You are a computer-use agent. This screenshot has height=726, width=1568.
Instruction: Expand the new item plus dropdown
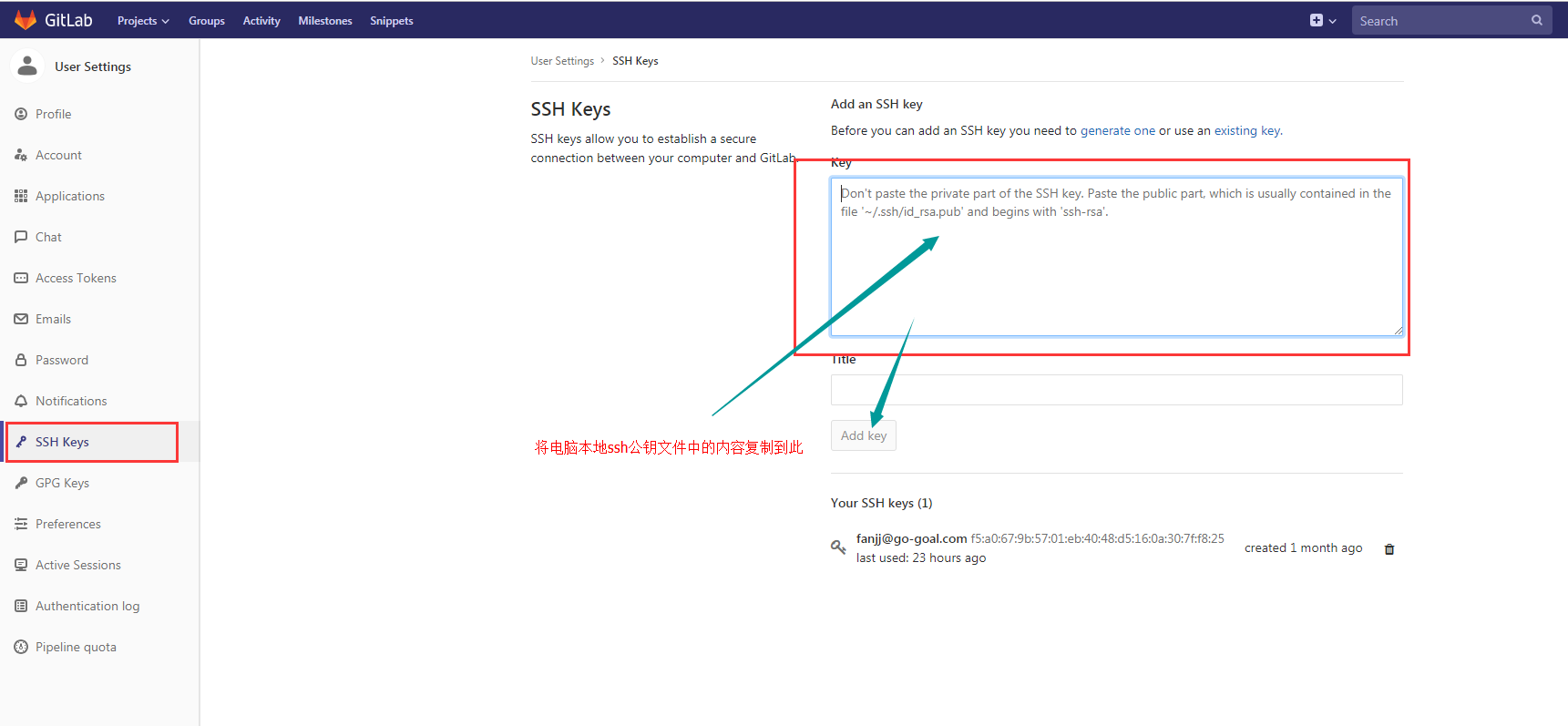[x=1323, y=21]
